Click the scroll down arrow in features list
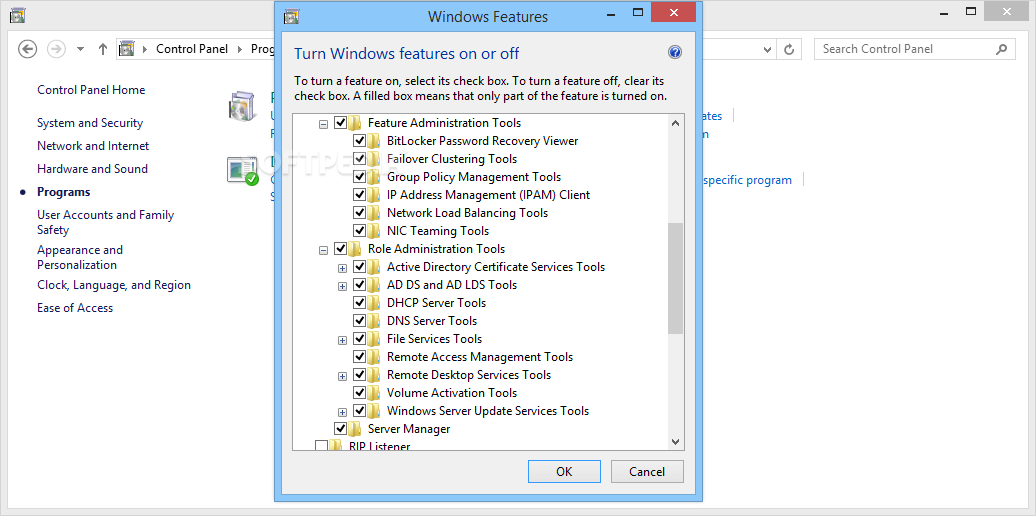Image resolution: width=1036 pixels, height=516 pixels. [x=675, y=441]
